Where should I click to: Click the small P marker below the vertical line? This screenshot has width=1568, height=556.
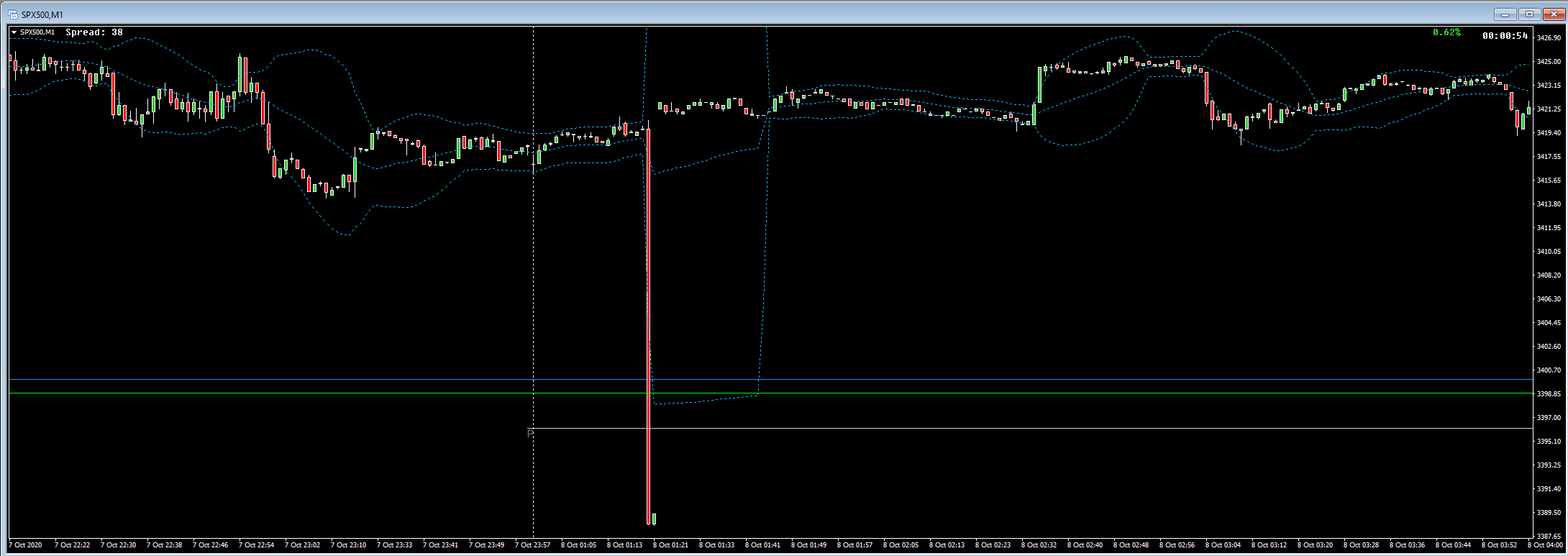[531, 434]
